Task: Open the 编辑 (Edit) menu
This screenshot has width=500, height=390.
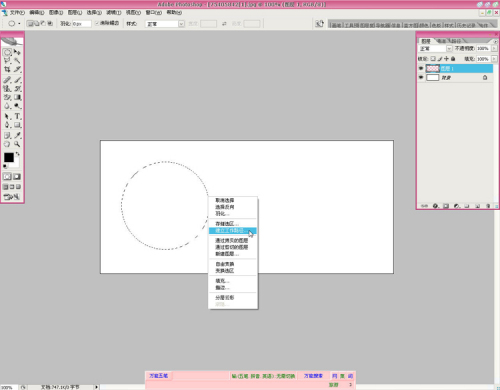Action: pos(37,12)
